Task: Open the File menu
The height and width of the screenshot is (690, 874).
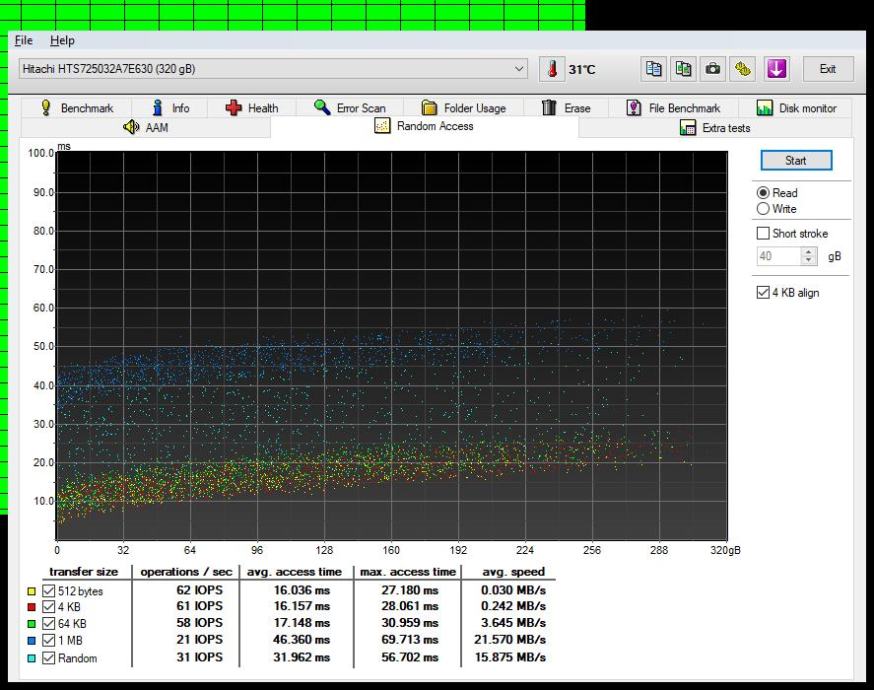Action: [23, 40]
